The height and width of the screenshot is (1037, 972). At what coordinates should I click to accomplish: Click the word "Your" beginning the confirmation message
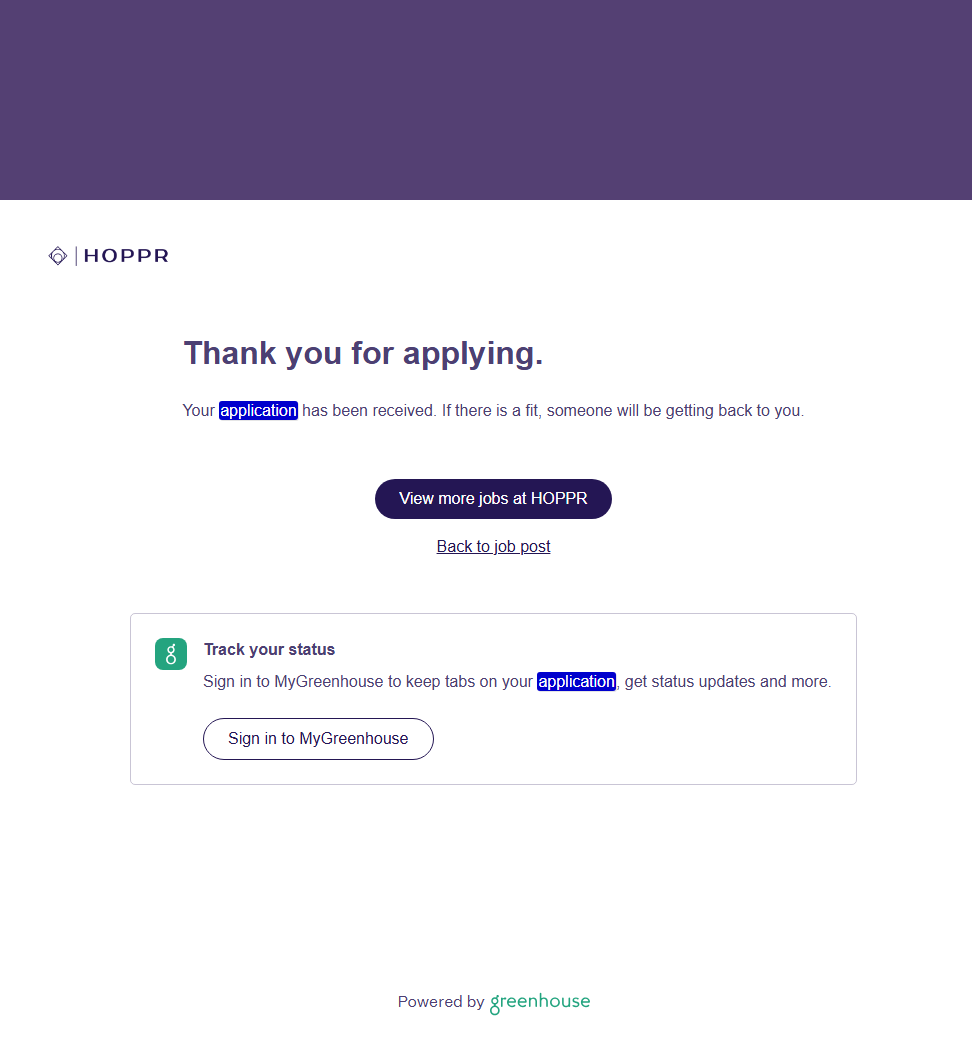click(199, 411)
